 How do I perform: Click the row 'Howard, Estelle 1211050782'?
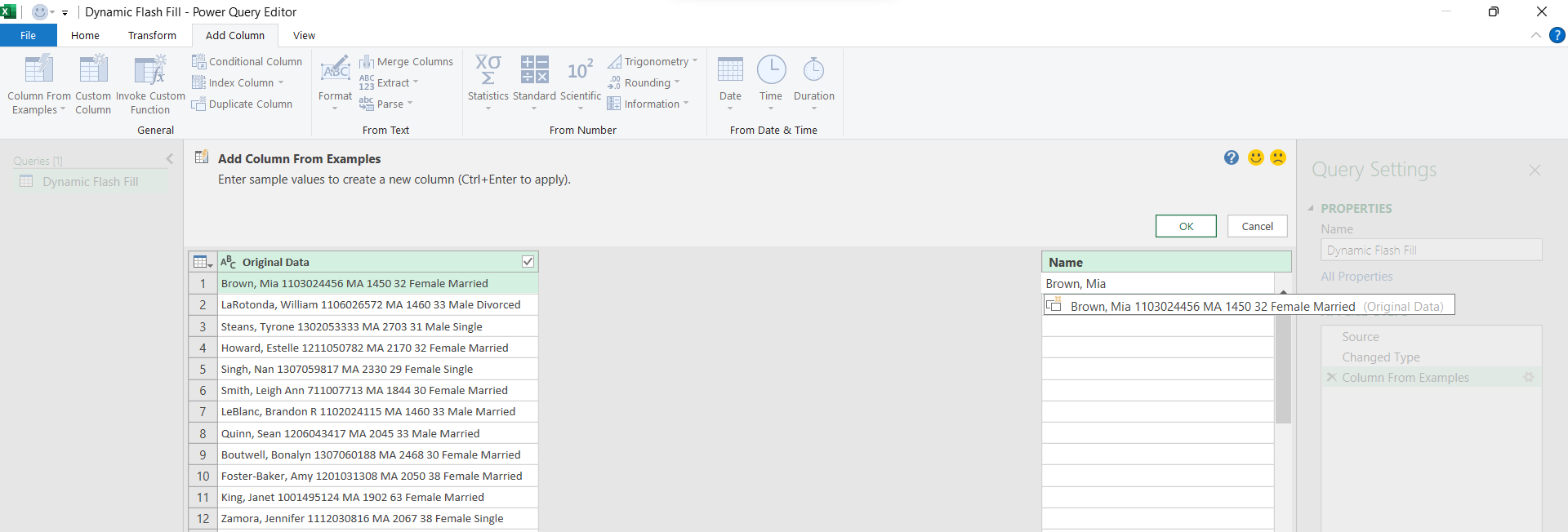[x=377, y=348]
